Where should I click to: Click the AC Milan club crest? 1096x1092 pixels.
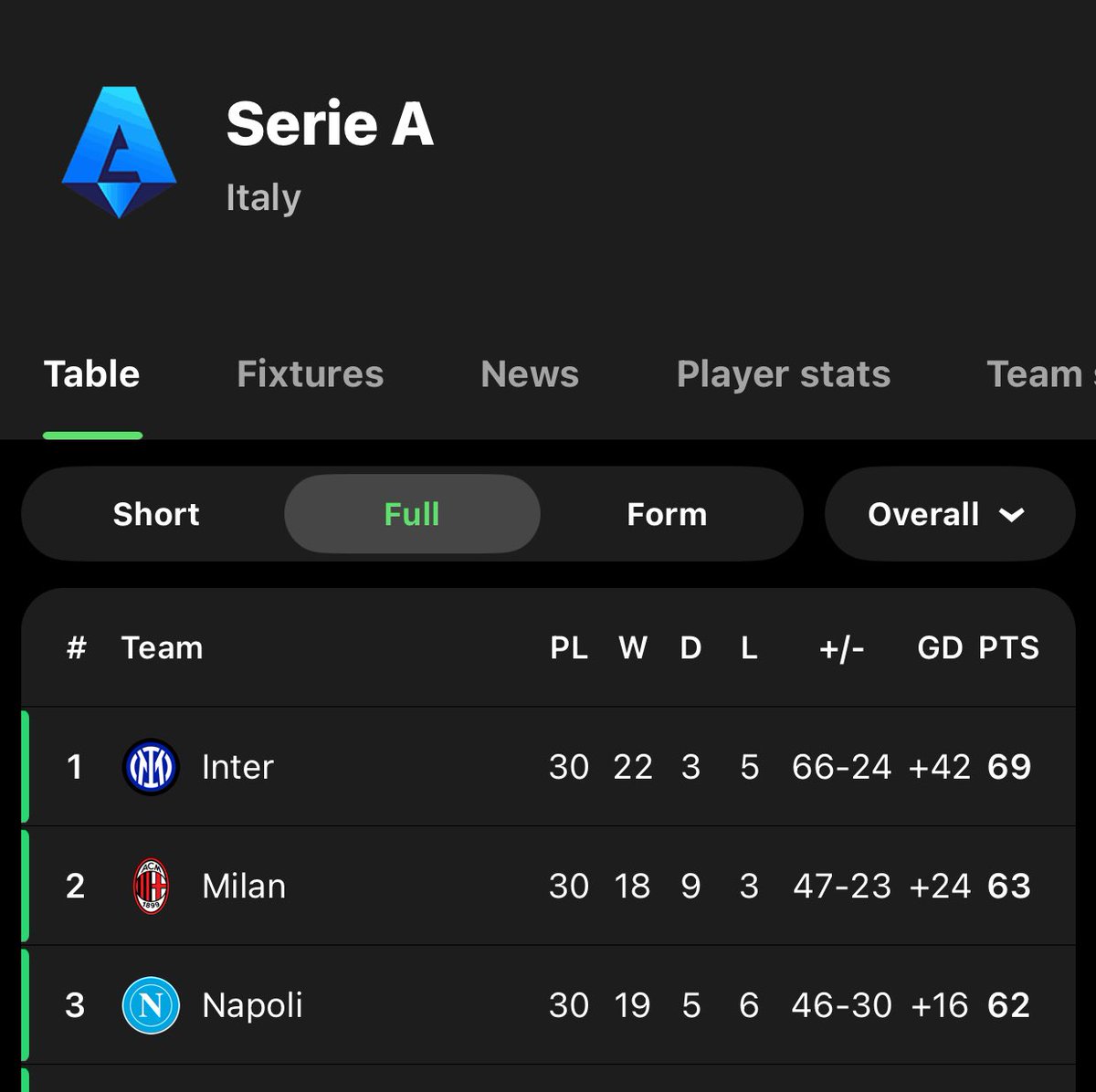click(x=151, y=886)
